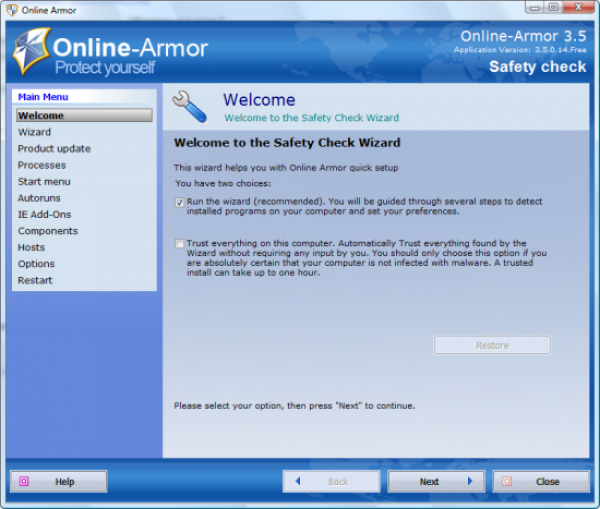The height and width of the screenshot is (509, 600).
Task: Click the left arrow on Back button
Action: click(298, 481)
